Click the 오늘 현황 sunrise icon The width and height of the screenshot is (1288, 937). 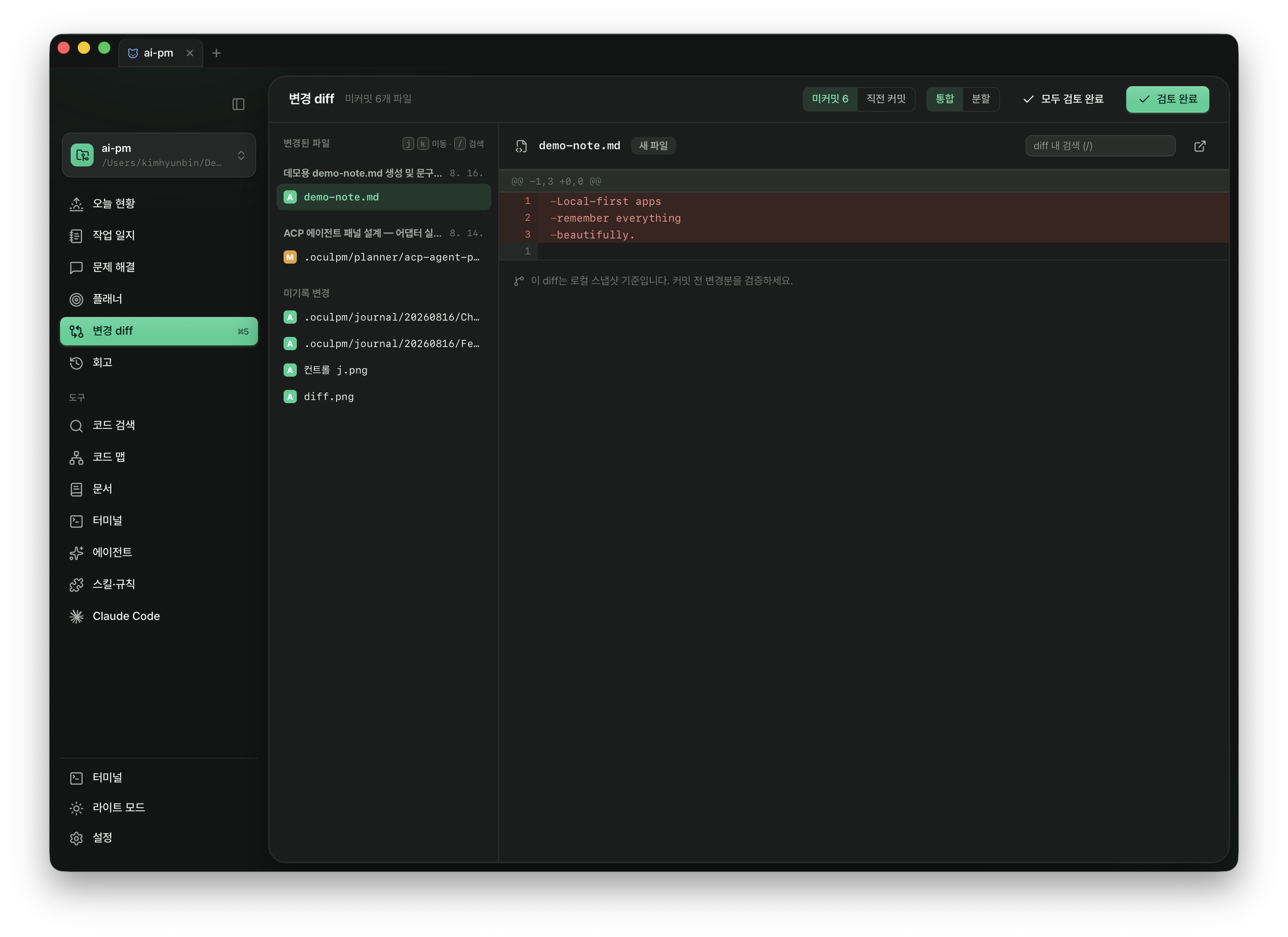76,204
